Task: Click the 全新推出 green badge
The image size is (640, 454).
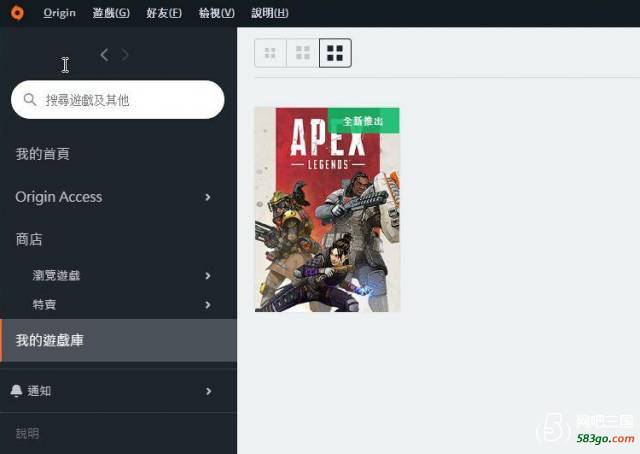Action: click(364, 121)
